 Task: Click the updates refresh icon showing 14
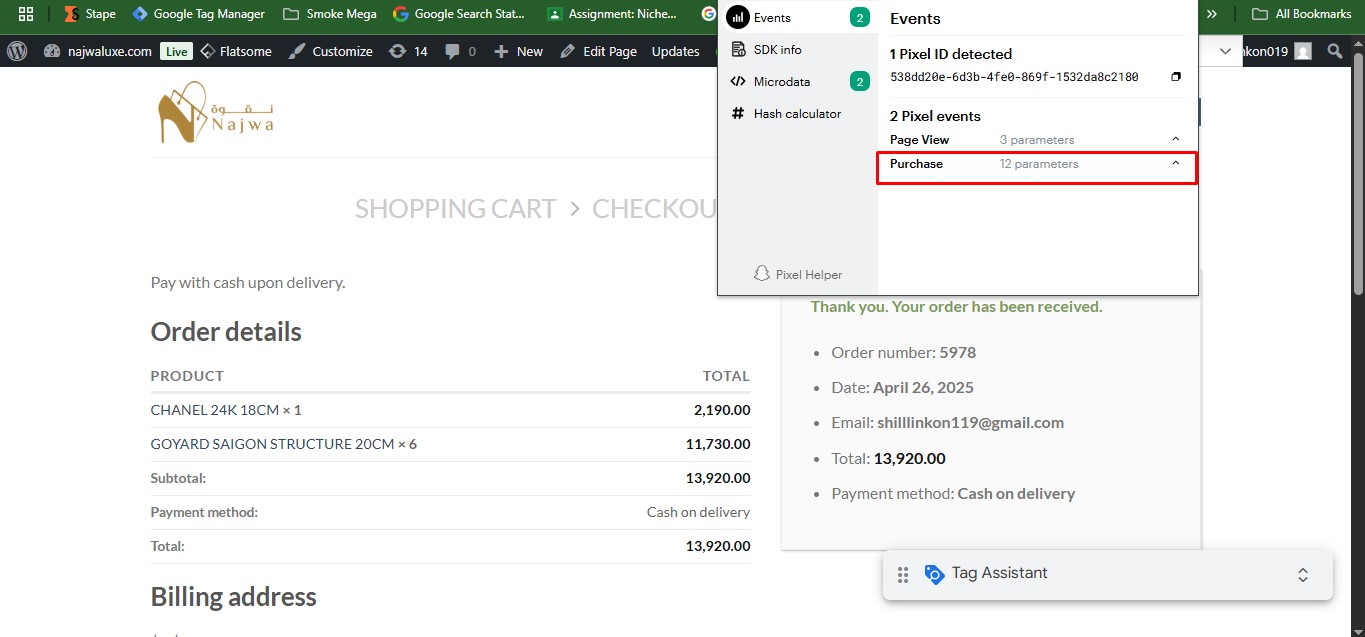(x=397, y=51)
